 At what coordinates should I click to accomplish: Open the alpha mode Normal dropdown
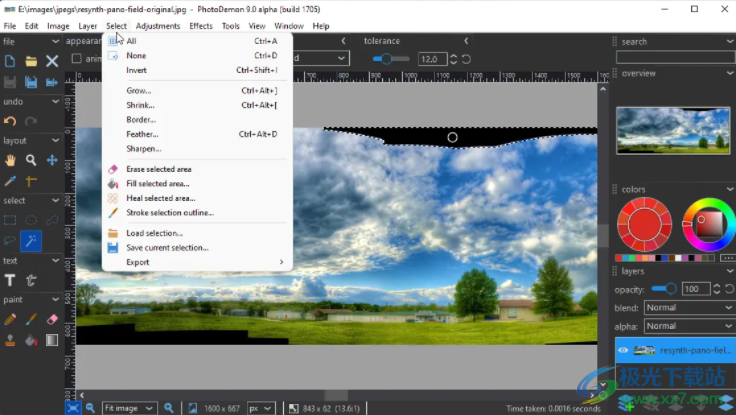[x=689, y=326]
